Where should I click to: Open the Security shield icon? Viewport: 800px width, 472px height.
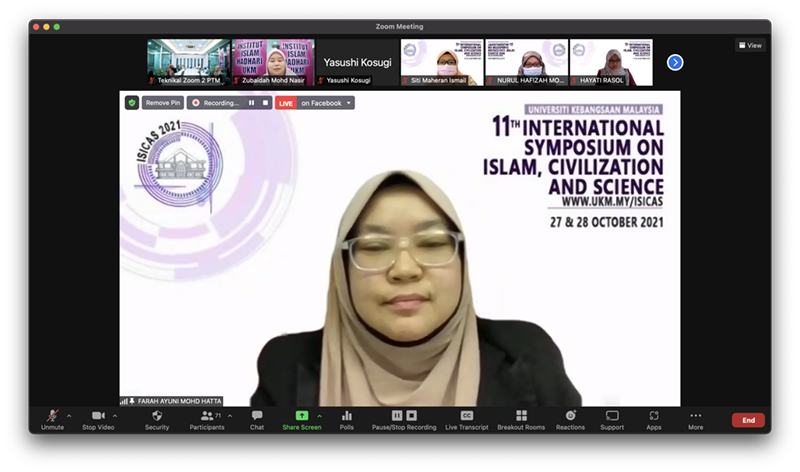(x=157, y=416)
